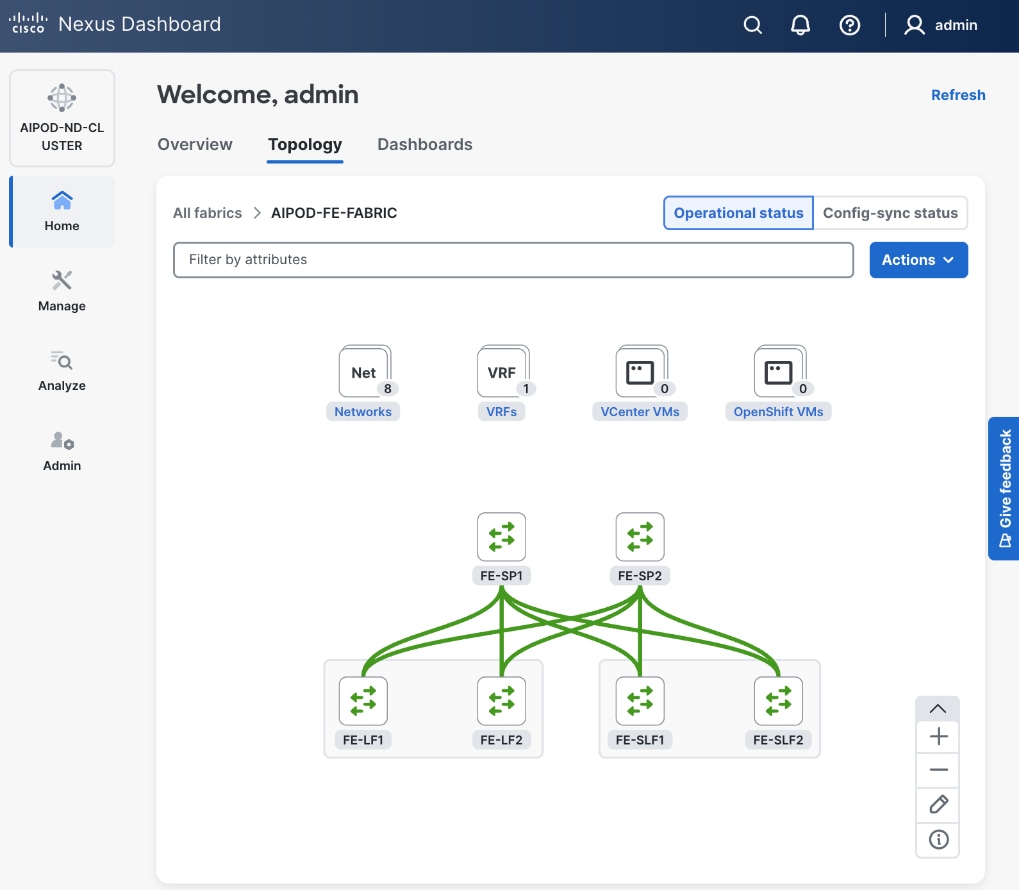The height and width of the screenshot is (890, 1019).
Task: Open the Manage section in the sidebar
Action: pyautogui.click(x=61, y=291)
